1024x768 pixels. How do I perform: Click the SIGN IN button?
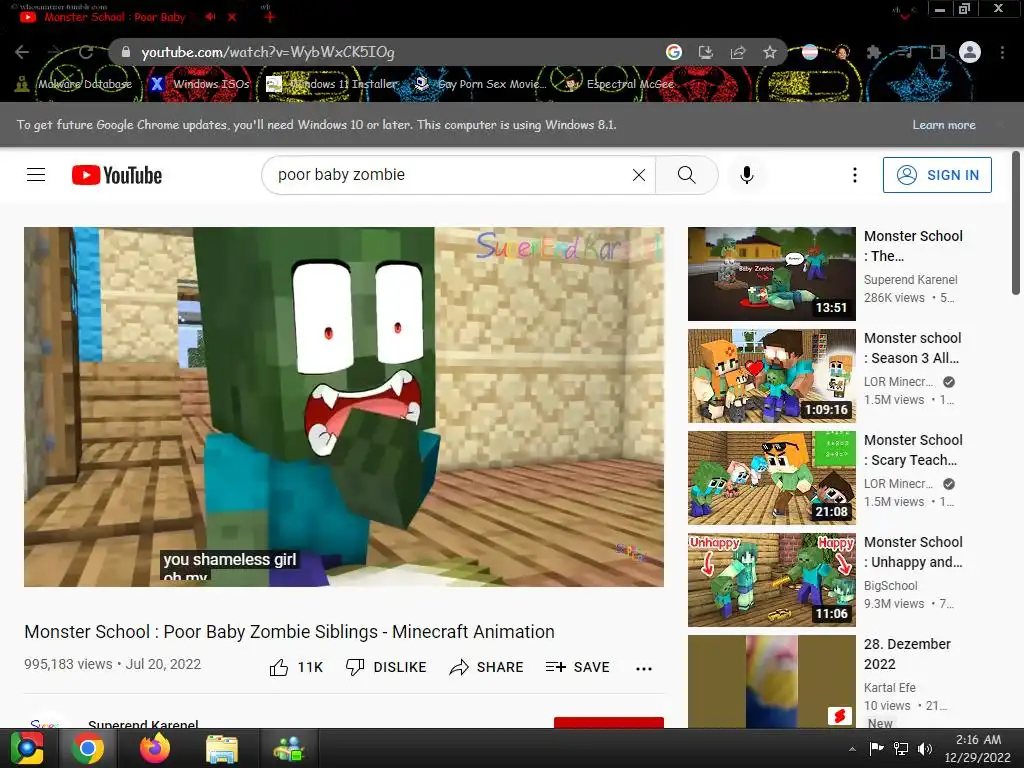pos(937,175)
